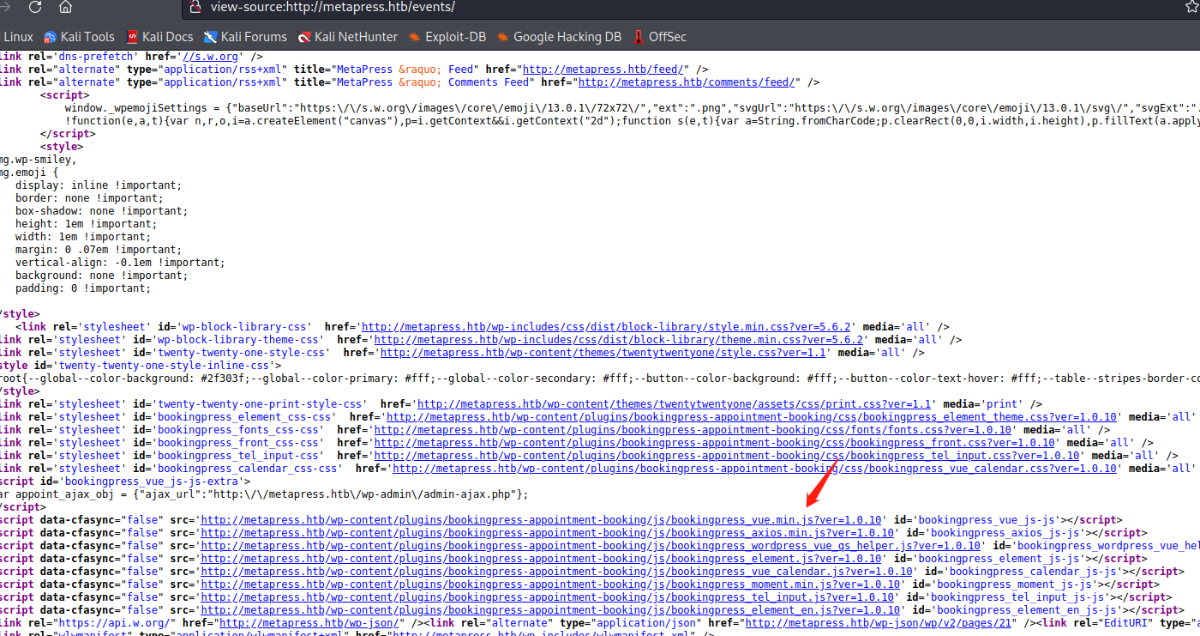Click the Kali Forums bookmark favicon
The height and width of the screenshot is (636, 1200).
pyautogui.click(x=210, y=37)
